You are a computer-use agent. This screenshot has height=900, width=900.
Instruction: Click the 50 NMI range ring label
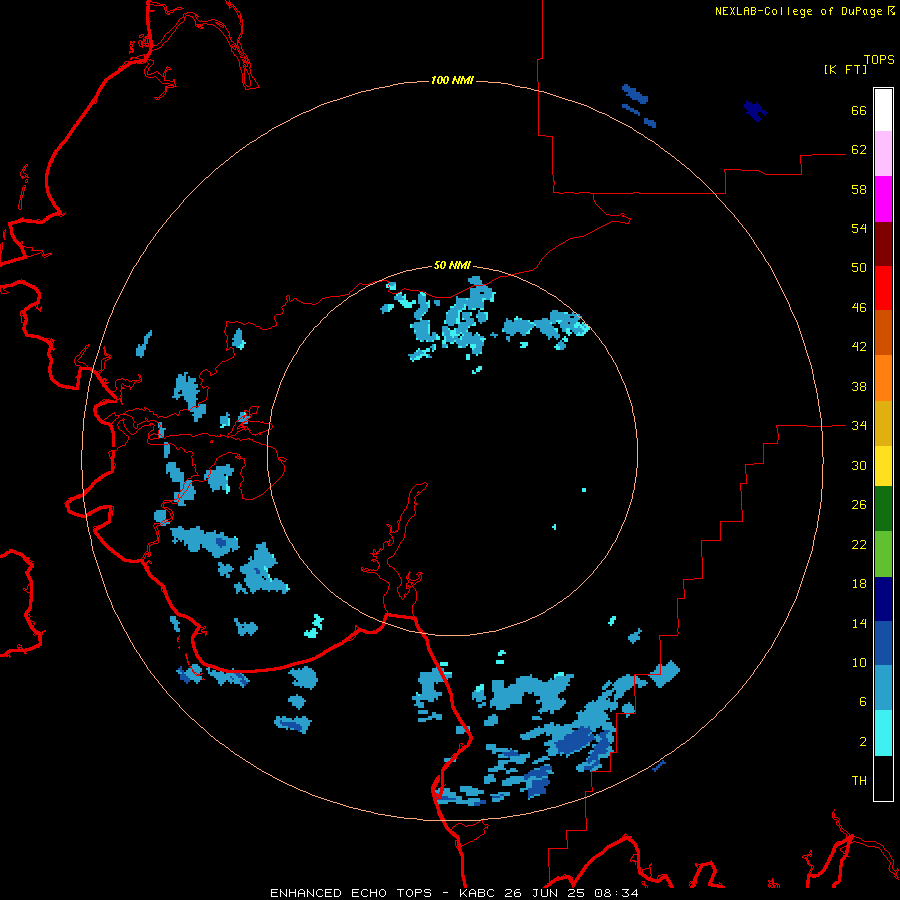click(x=452, y=265)
